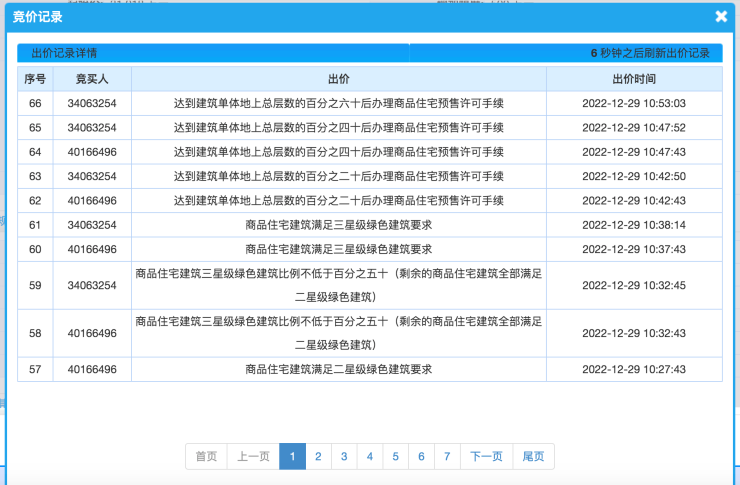Click the 出价 column header

pos(338,79)
